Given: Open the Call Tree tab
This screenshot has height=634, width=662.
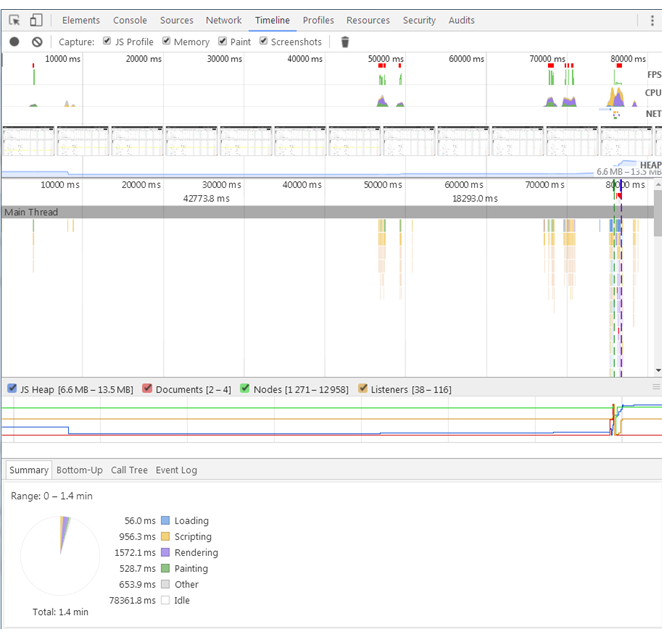Looking at the screenshot, I should [129, 470].
